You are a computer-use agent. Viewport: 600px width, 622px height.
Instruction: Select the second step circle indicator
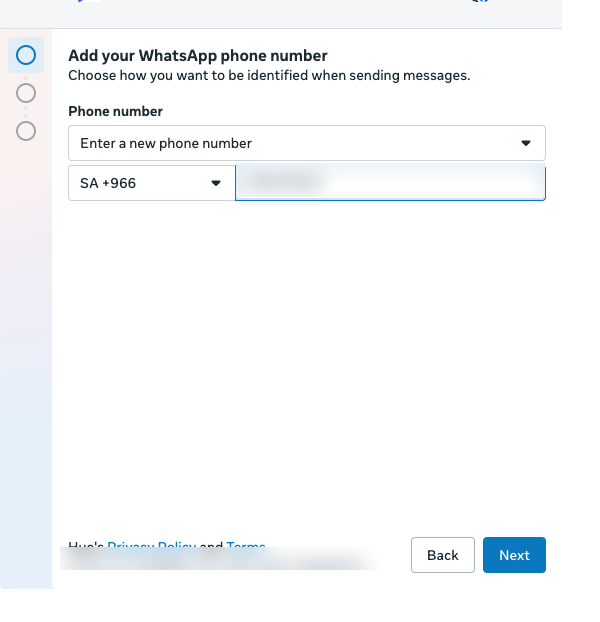click(x=26, y=93)
